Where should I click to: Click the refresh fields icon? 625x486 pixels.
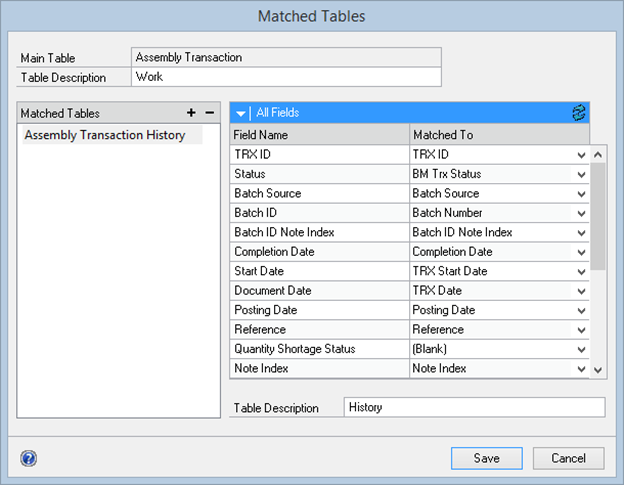tap(578, 113)
